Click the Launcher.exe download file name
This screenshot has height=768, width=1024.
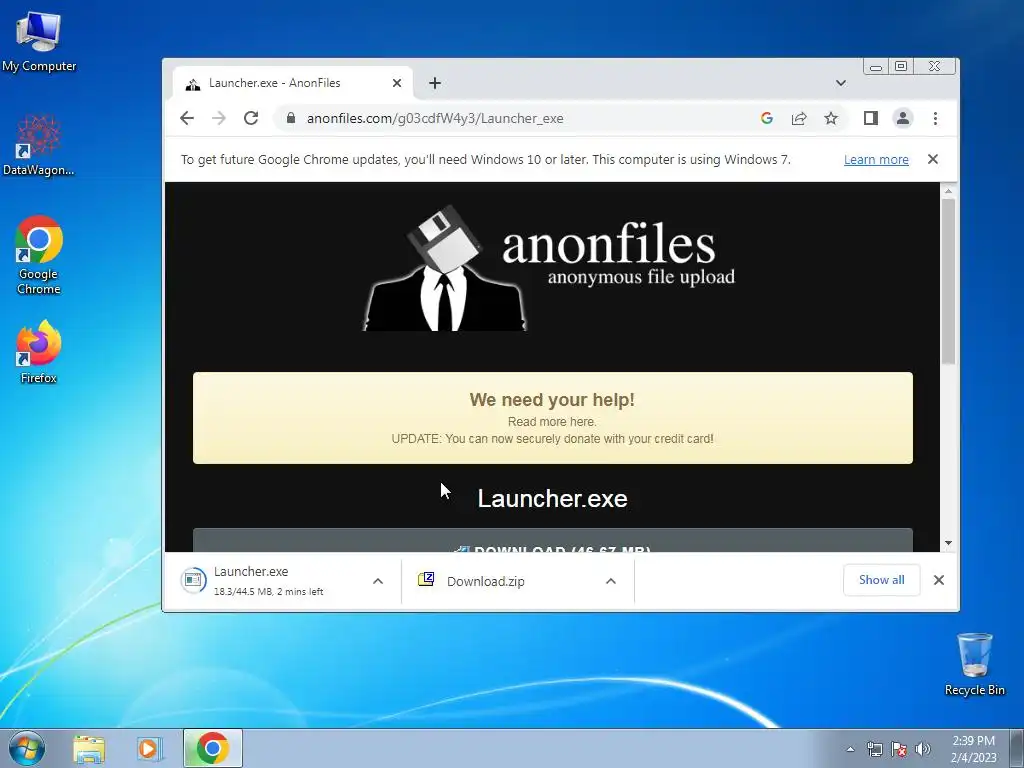[x=251, y=571]
